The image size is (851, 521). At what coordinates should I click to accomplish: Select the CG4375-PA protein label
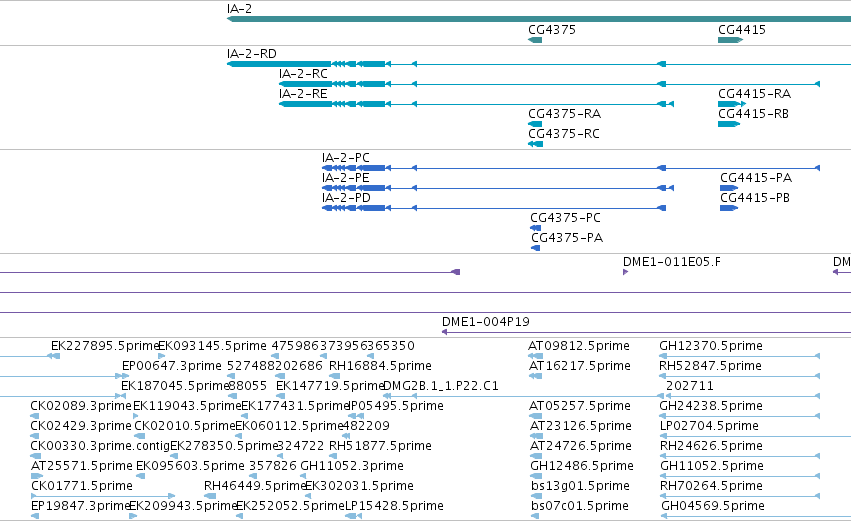coord(567,238)
